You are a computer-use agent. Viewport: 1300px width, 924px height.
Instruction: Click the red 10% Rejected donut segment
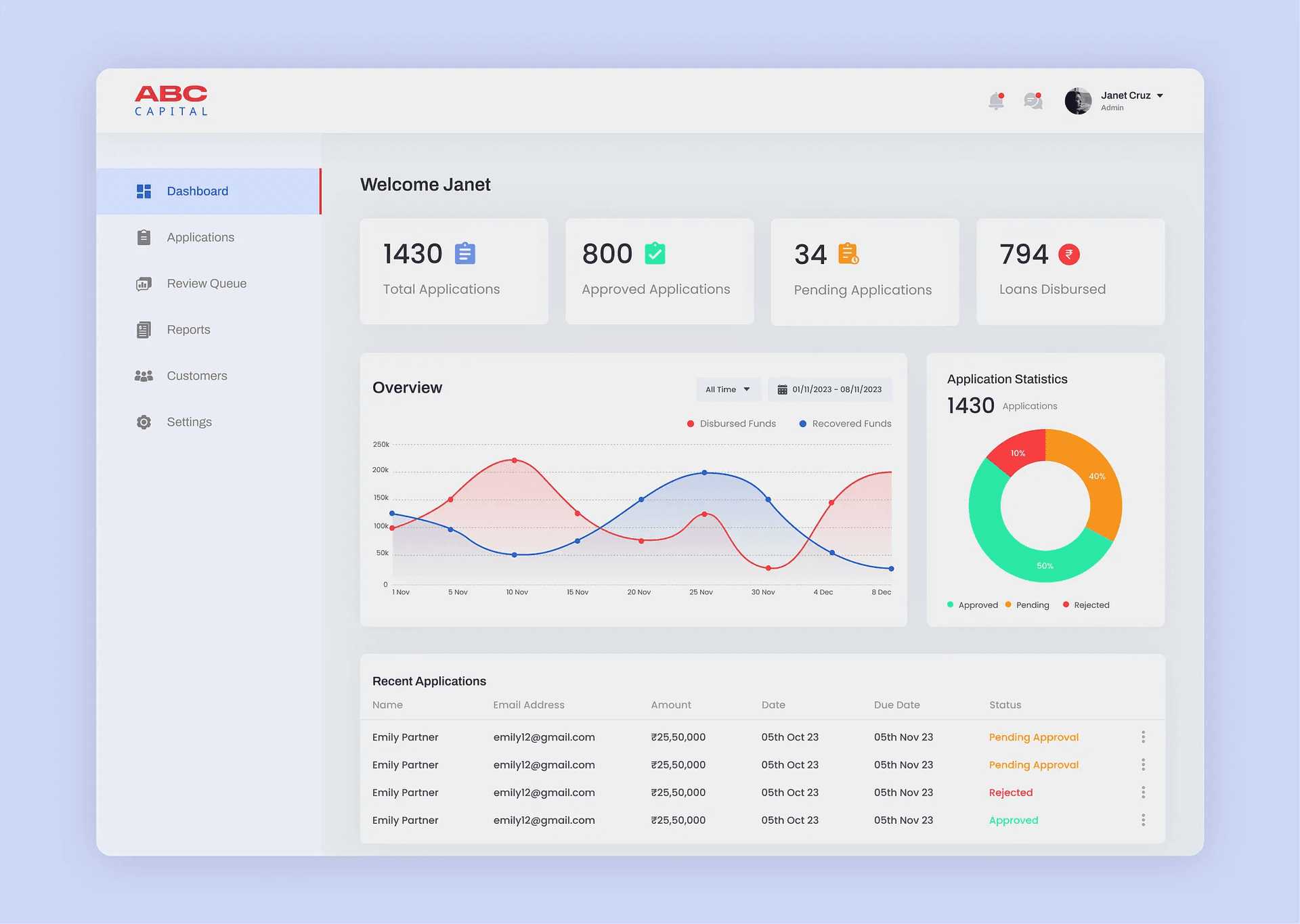point(1020,452)
